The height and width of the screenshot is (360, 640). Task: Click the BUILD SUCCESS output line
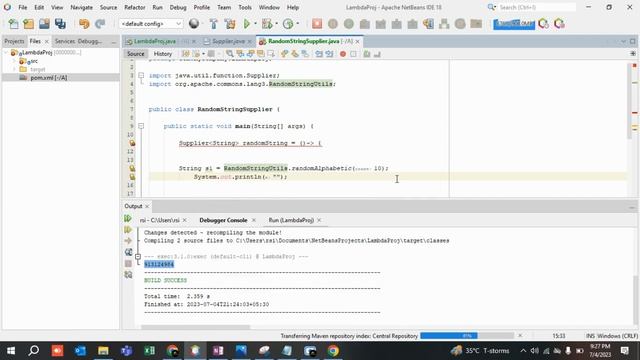(x=165, y=280)
